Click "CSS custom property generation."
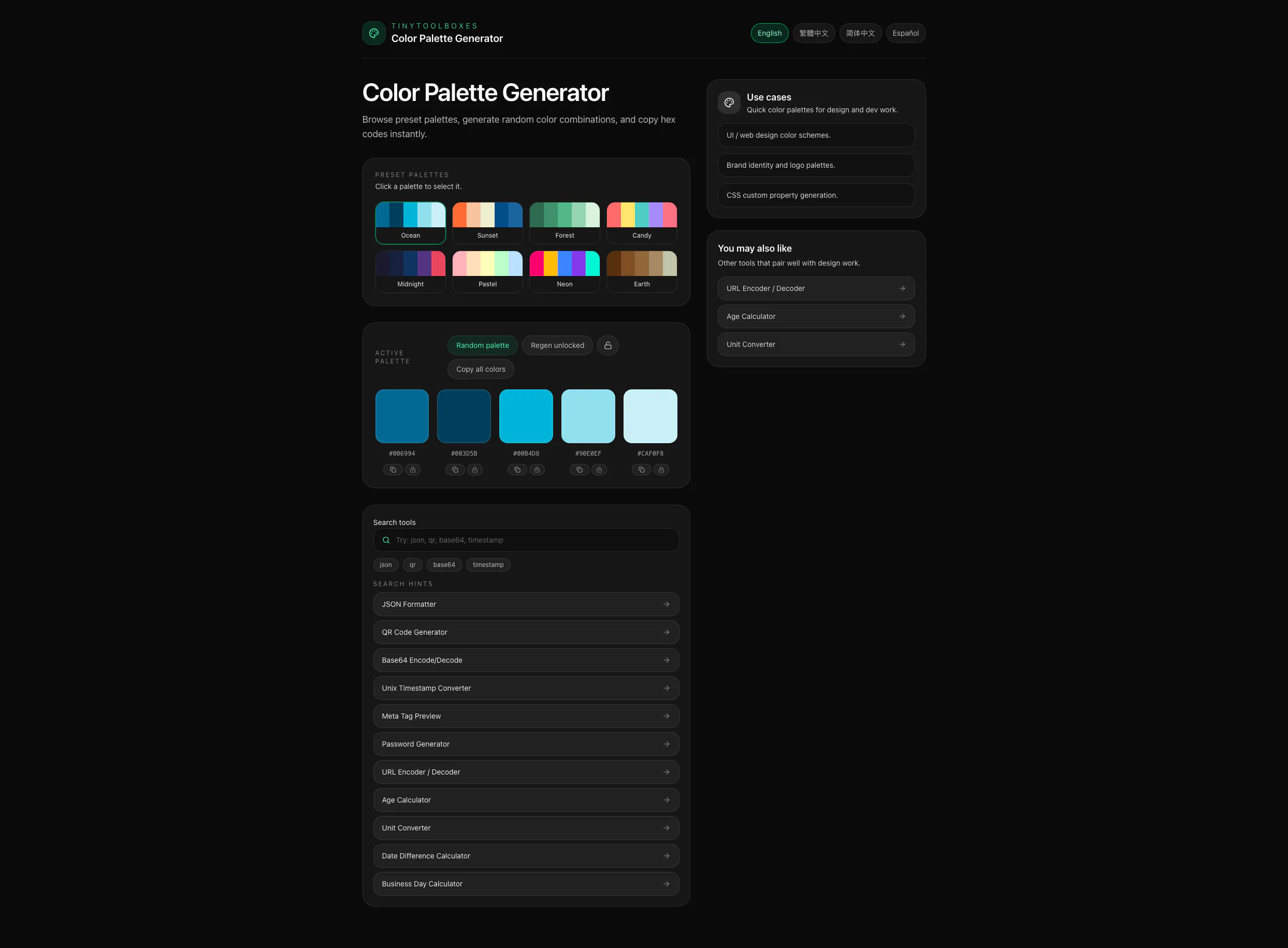Viewport: 1288px width, 948px height. point(816,196)
